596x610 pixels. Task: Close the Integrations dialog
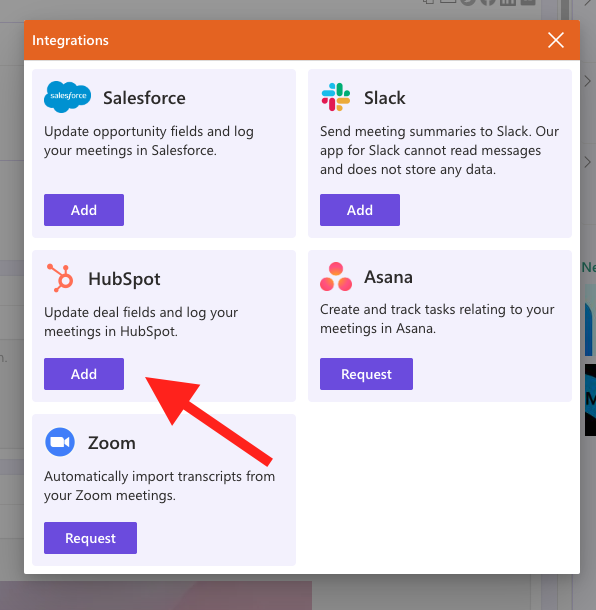point(556,40)
